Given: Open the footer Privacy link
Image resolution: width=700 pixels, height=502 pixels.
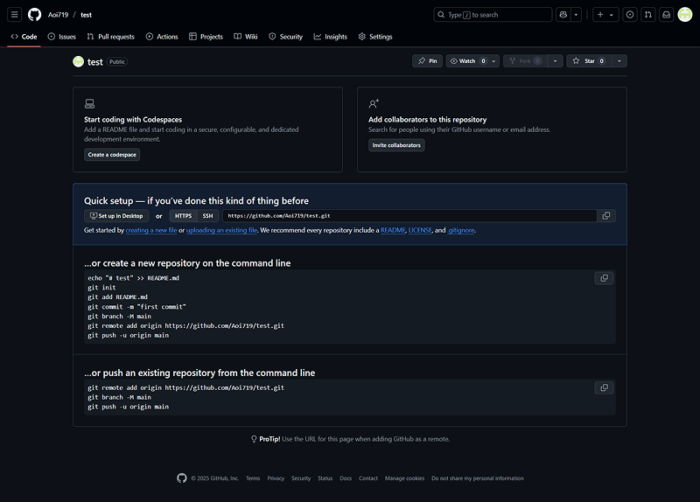Looking at the screenshot, I should pyautogui.click(x=276, y=478).
